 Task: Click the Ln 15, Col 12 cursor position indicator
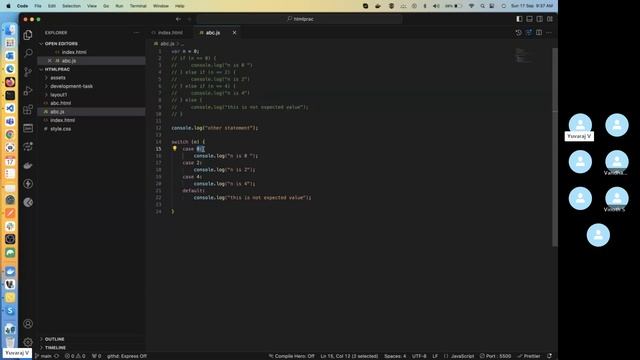point(349,356)
